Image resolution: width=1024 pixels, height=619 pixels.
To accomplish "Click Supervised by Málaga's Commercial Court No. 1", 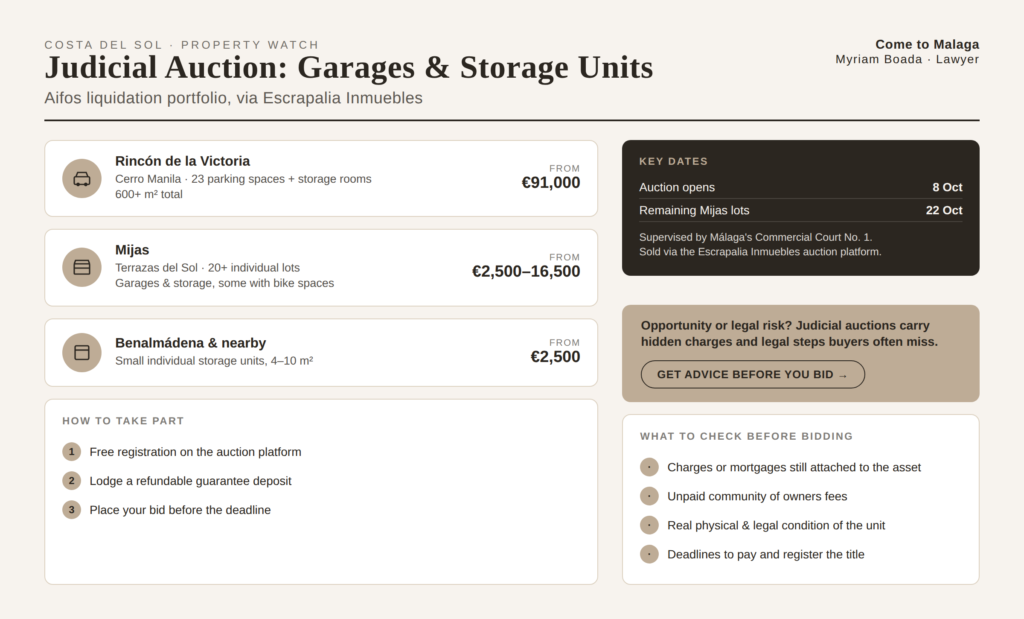I will [756, 237].
